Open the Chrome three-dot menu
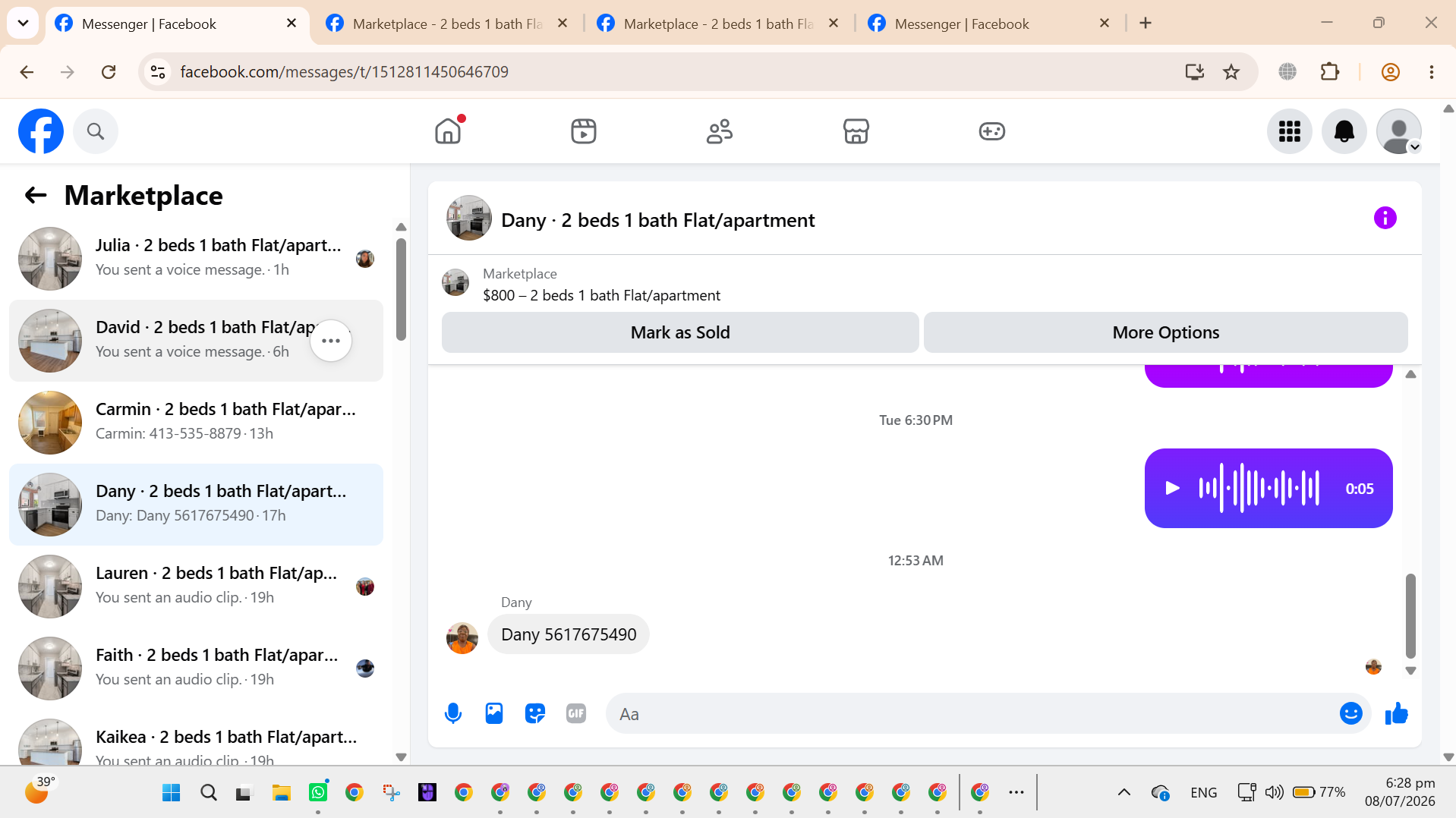Image resolution: width=1456 pixels, height=818 pixels. [1431, 72]
